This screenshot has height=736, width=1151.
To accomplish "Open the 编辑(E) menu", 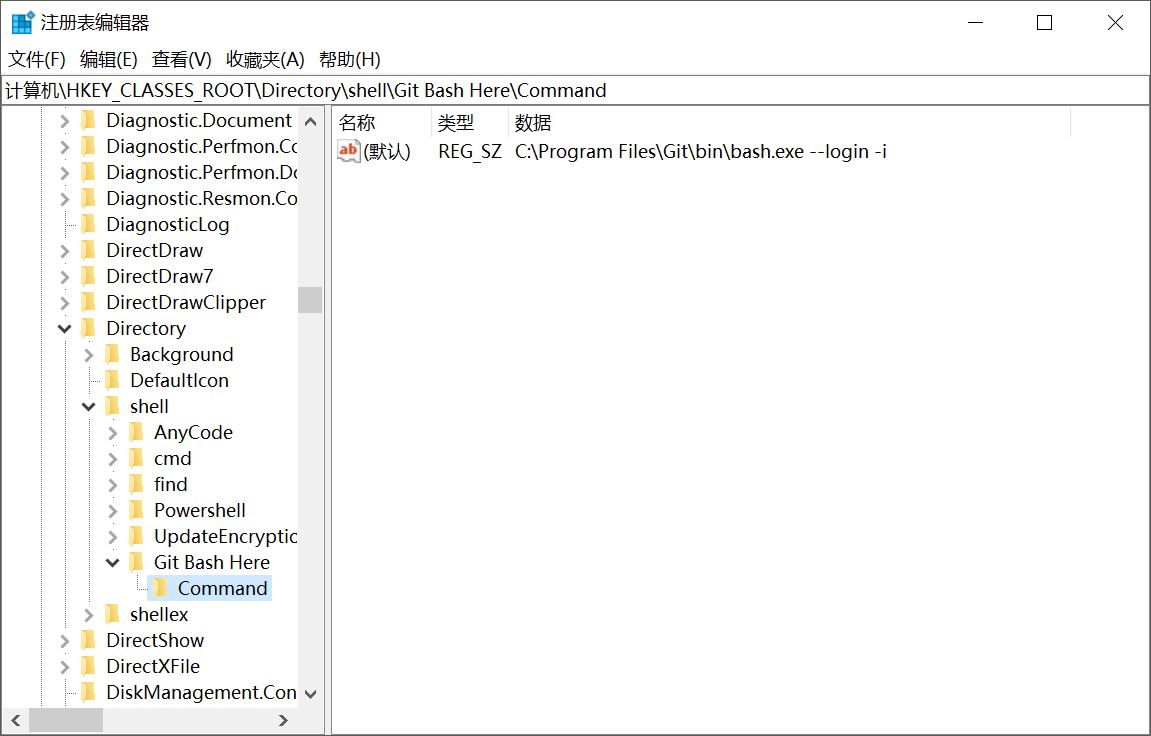I will [x=109, y=59].
